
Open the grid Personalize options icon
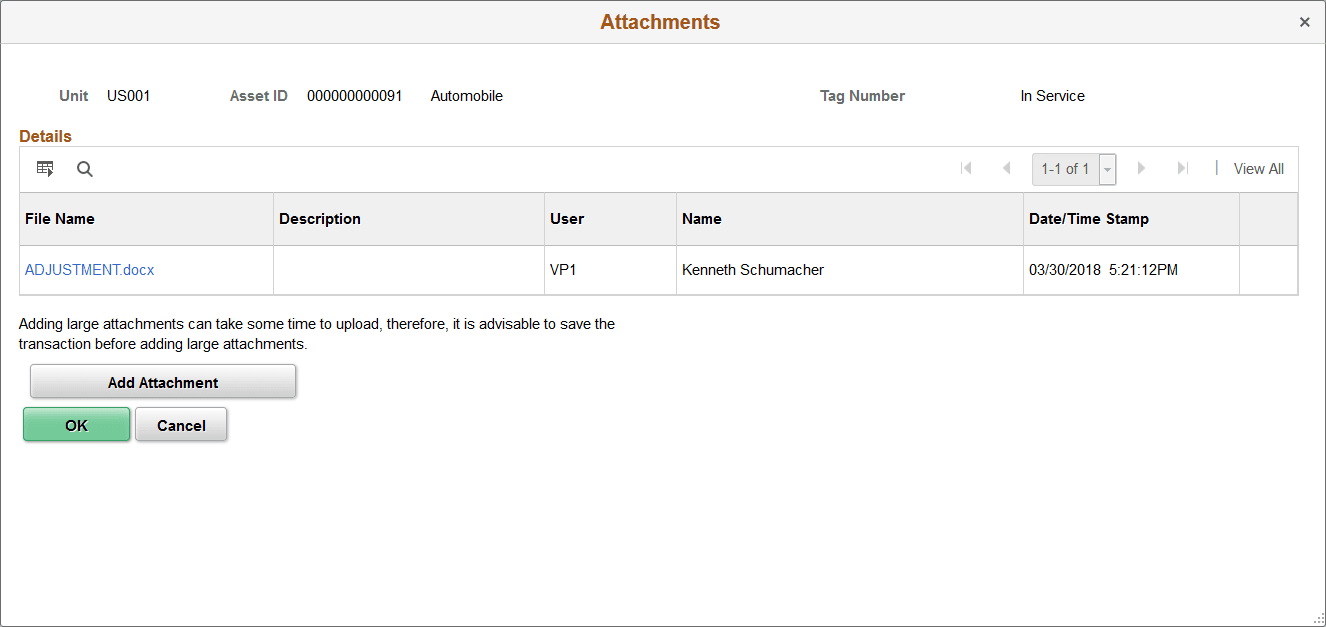click(x=45, y=168)
